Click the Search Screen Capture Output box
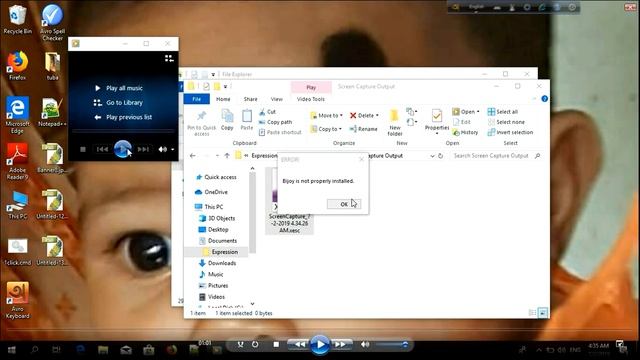Screen dimensions: 640x360 (496, 156)
